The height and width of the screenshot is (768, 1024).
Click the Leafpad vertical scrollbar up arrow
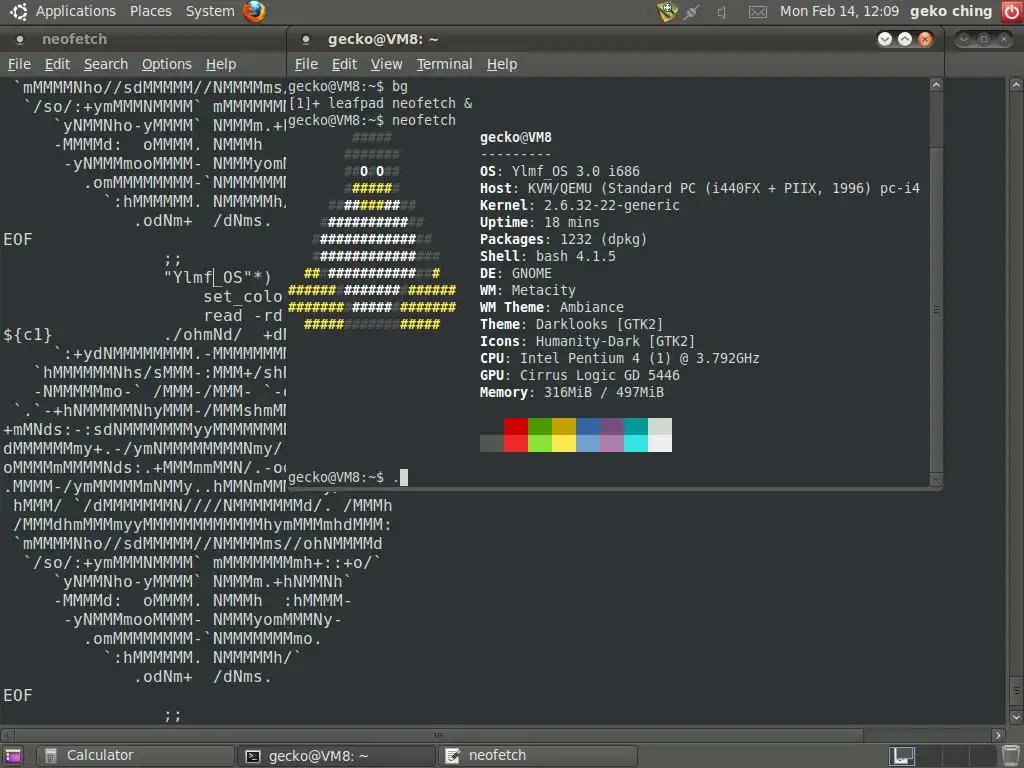[x=1016, y=85]
